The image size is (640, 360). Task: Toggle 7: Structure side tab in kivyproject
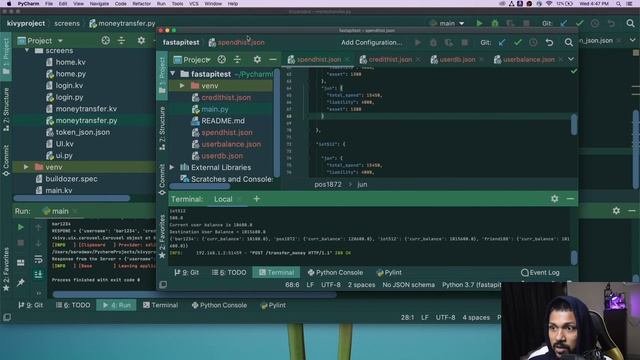pyautogui.click(x=6, y=109)
